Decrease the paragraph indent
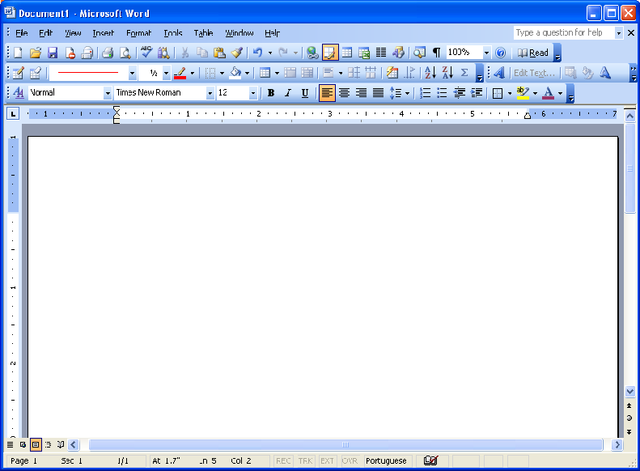 [460, 93]
